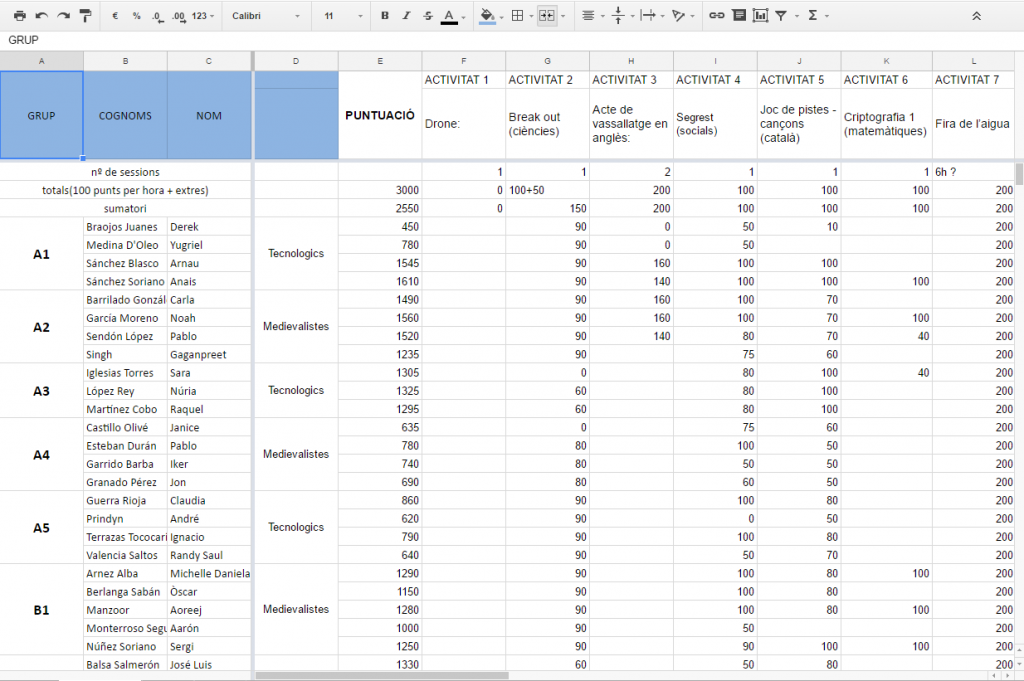Open the 123 number format dropdown
The image size is (1024, 681).
(x=203, y=16)
